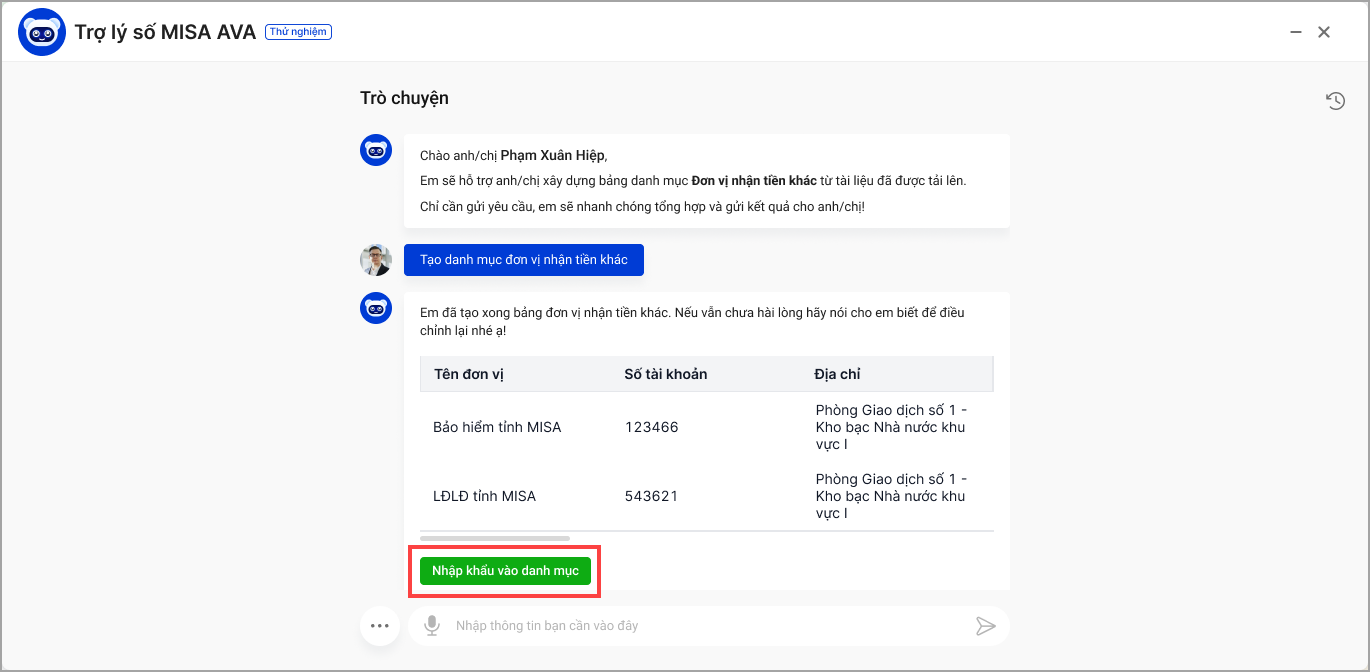Select the "Số tài khoản" column header

click(x=665, y=374)
